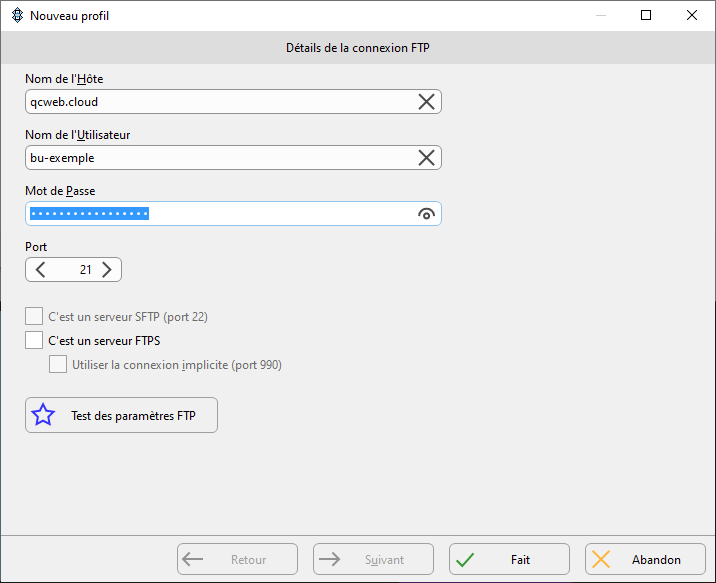This screenshot has height=583, width=716.
Task: Click the Fait button
Action: click(x=509, y=559)
